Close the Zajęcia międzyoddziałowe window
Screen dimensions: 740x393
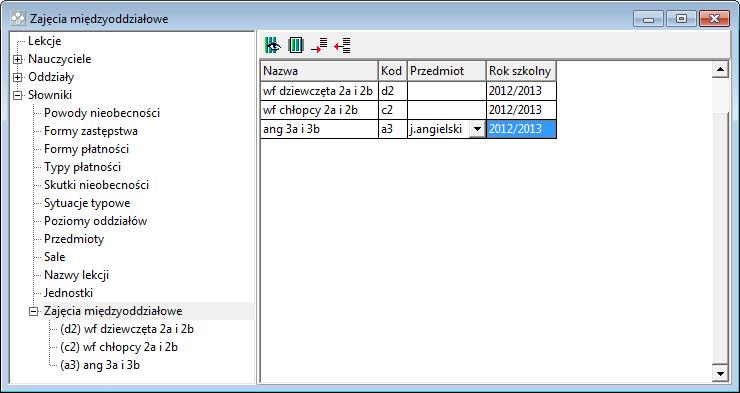[715, 19]
